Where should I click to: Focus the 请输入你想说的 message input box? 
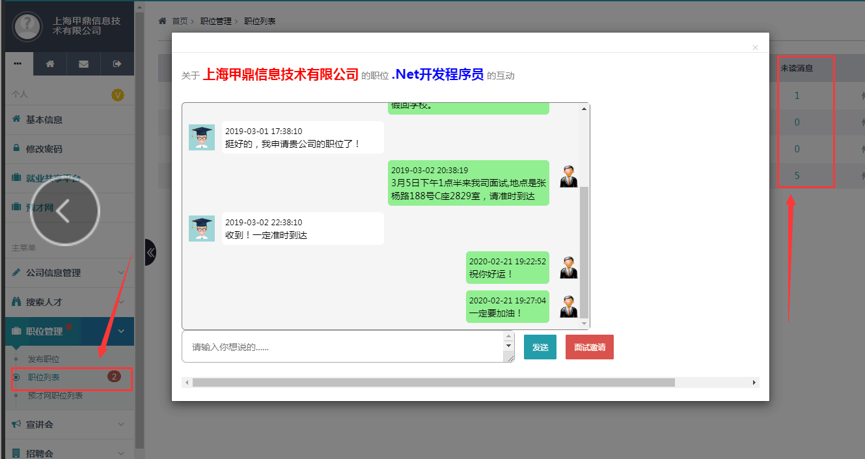coord(348,347)
